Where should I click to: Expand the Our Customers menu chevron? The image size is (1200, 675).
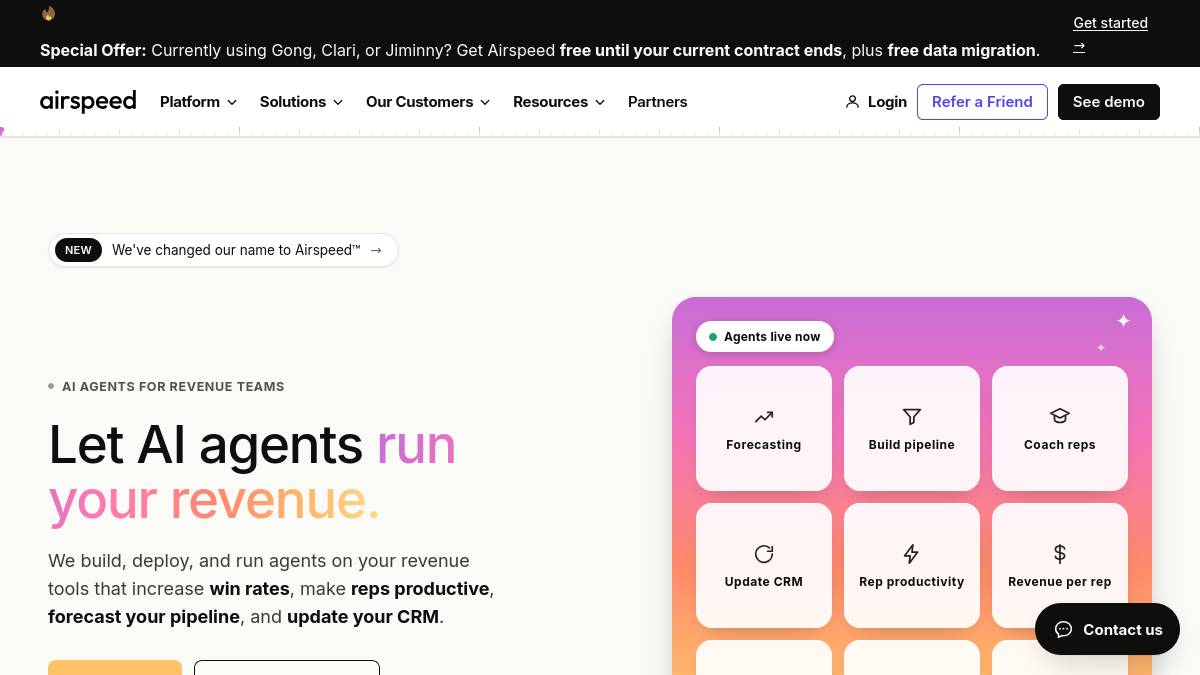tap(485, 102)
